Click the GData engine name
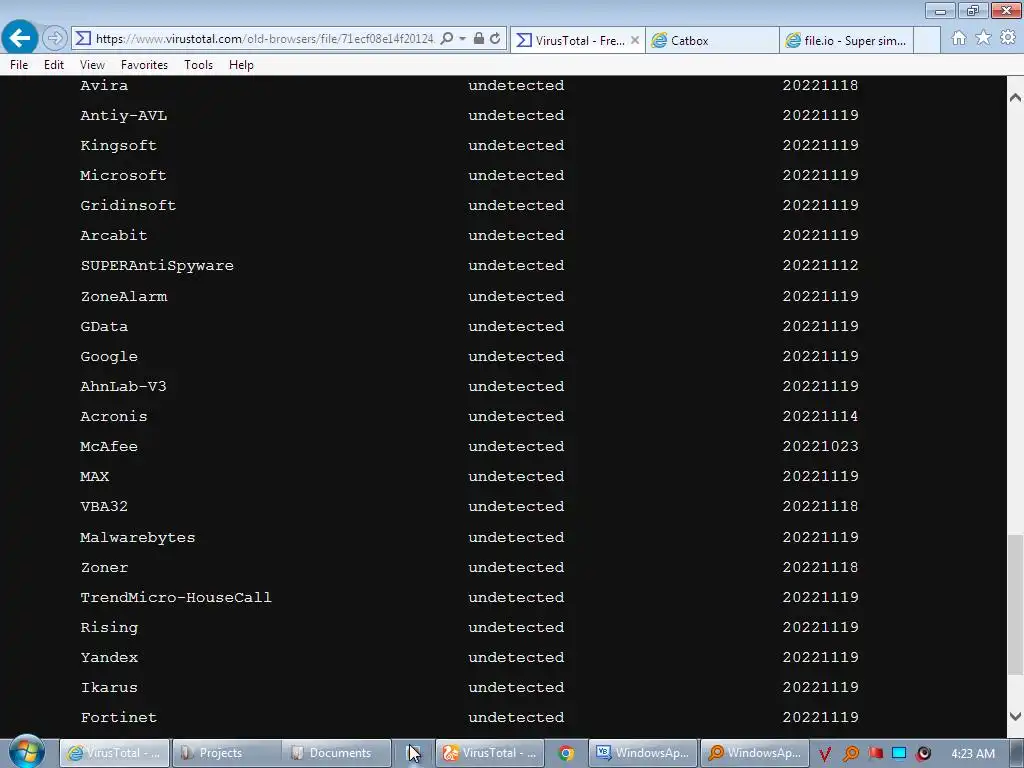The width and height of the screenshot is (1024, 768). (x=104, y=327)
